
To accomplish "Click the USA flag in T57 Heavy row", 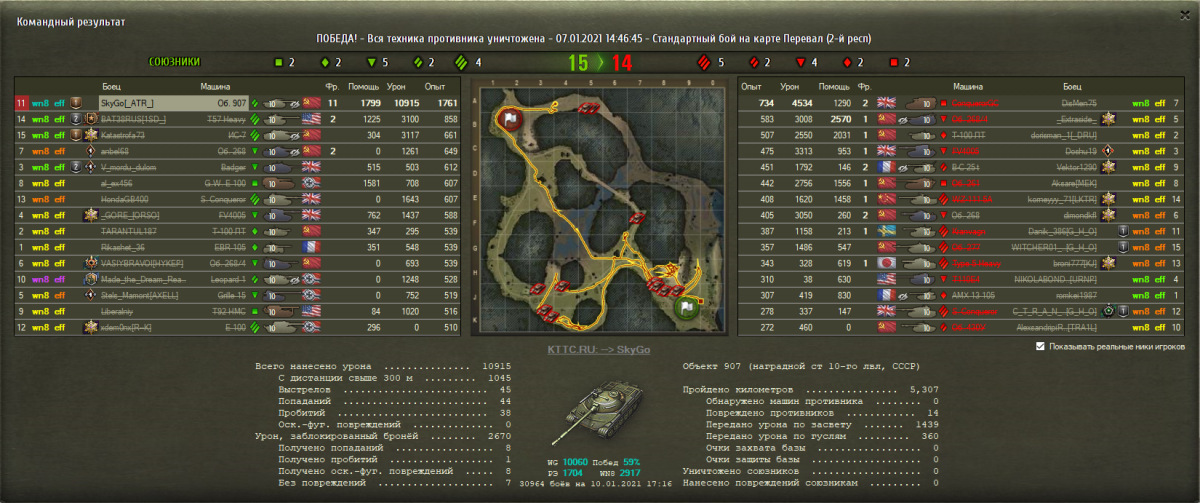I will pyautogui.click(x=310, y=119).
